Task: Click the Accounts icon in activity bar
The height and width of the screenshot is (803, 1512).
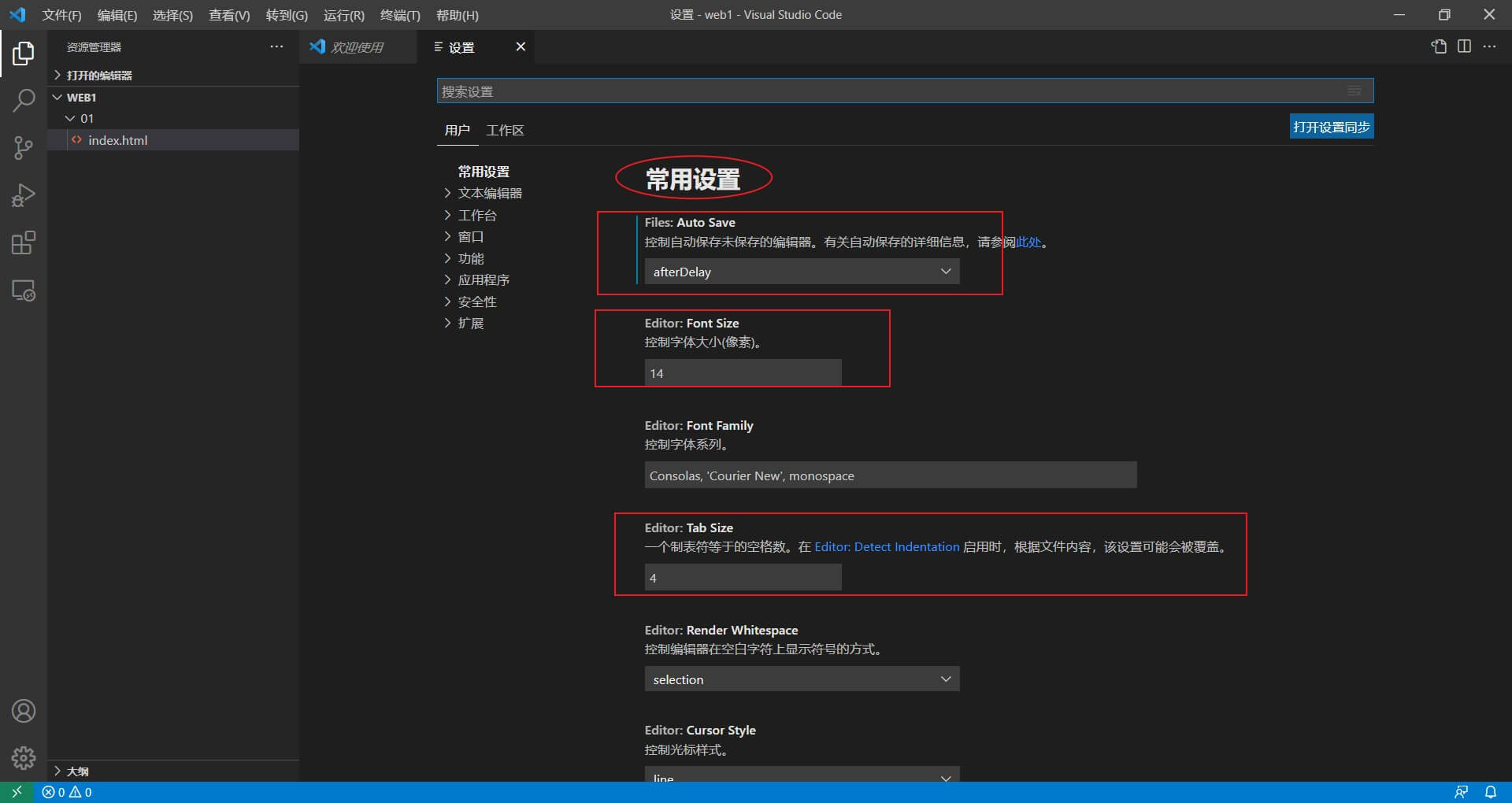Action: pyautogui.click(x=24, y=711)
